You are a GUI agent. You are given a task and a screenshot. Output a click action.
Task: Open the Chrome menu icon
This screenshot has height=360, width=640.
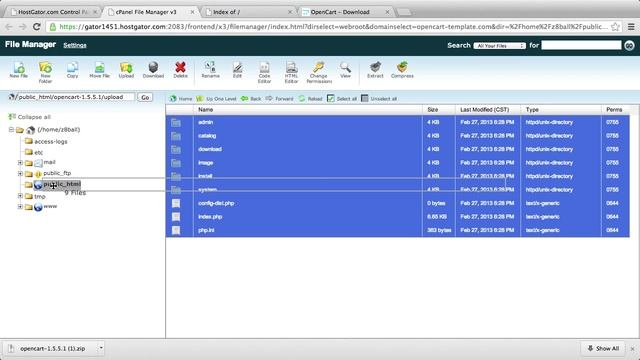pos(631,27)
